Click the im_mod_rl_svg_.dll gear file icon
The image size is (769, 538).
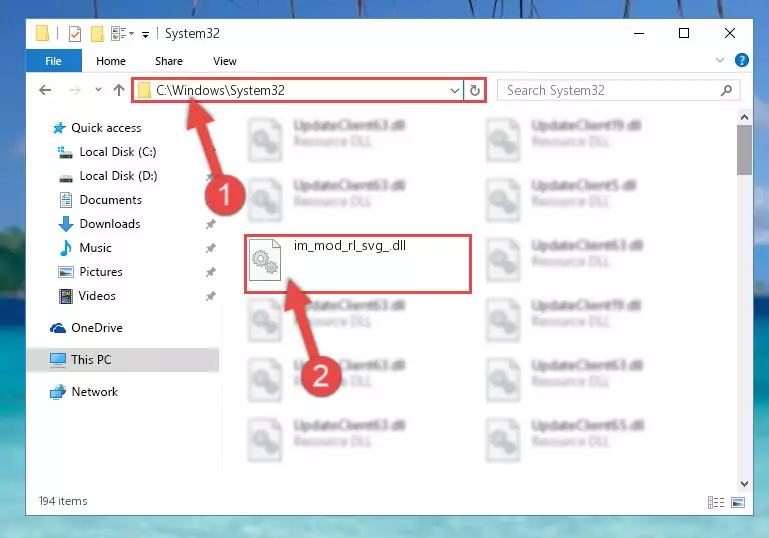coord(265,260)
